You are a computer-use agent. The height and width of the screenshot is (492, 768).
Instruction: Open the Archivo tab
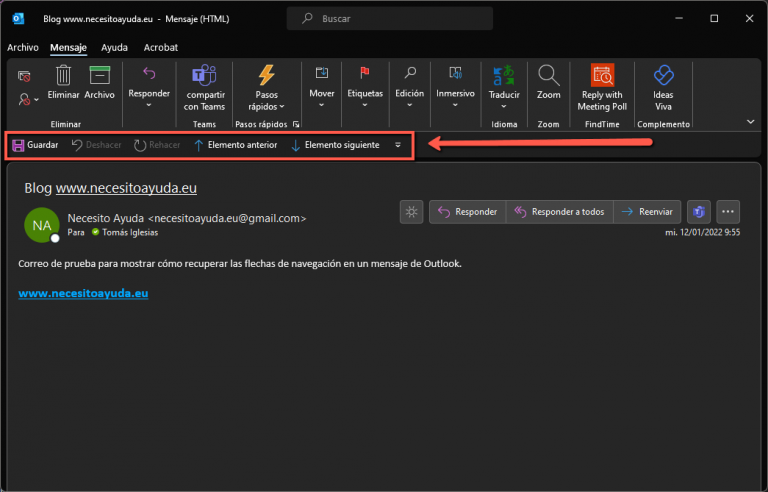(x=23, y=48)
